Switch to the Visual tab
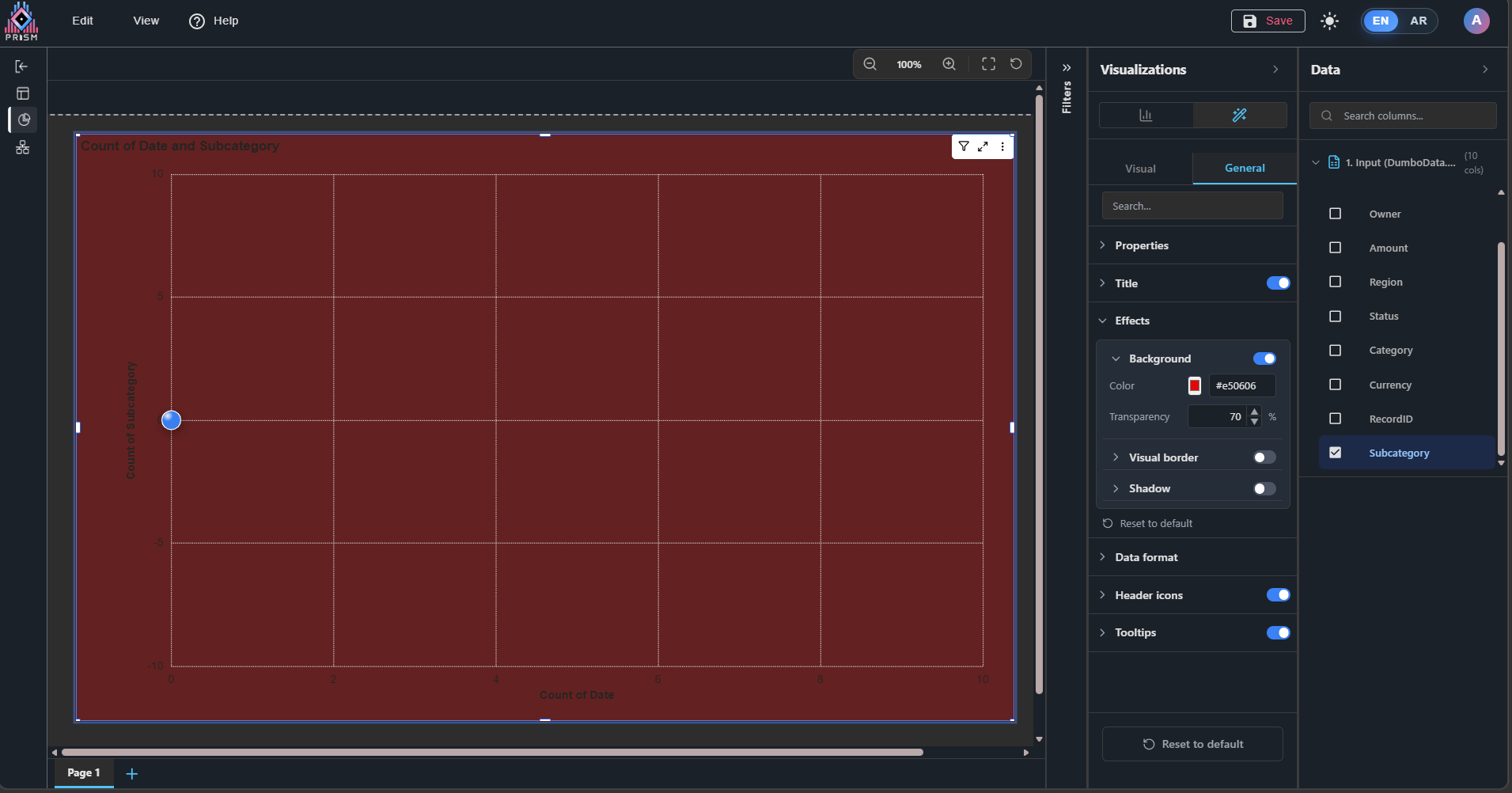1512x793 pixels. 1140,169
